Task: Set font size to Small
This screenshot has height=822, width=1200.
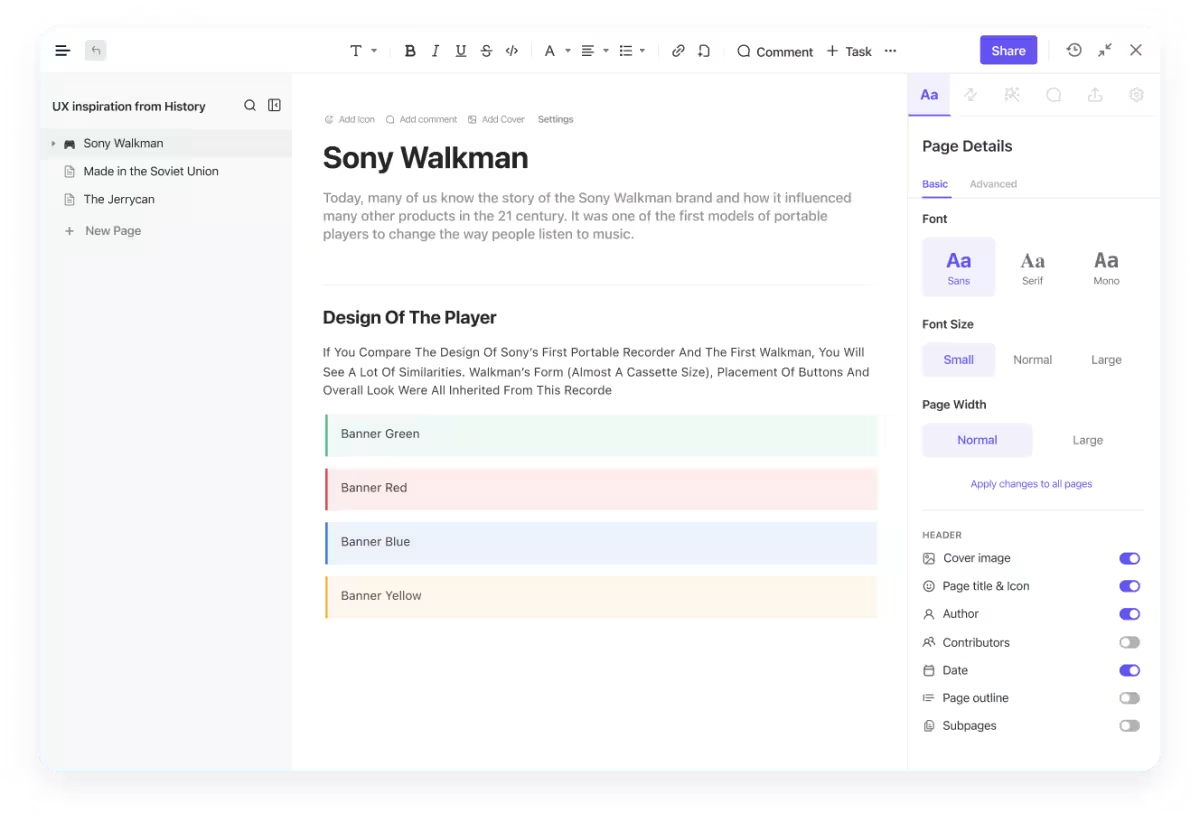Action: pyautogui.click(x=958, y=360)
